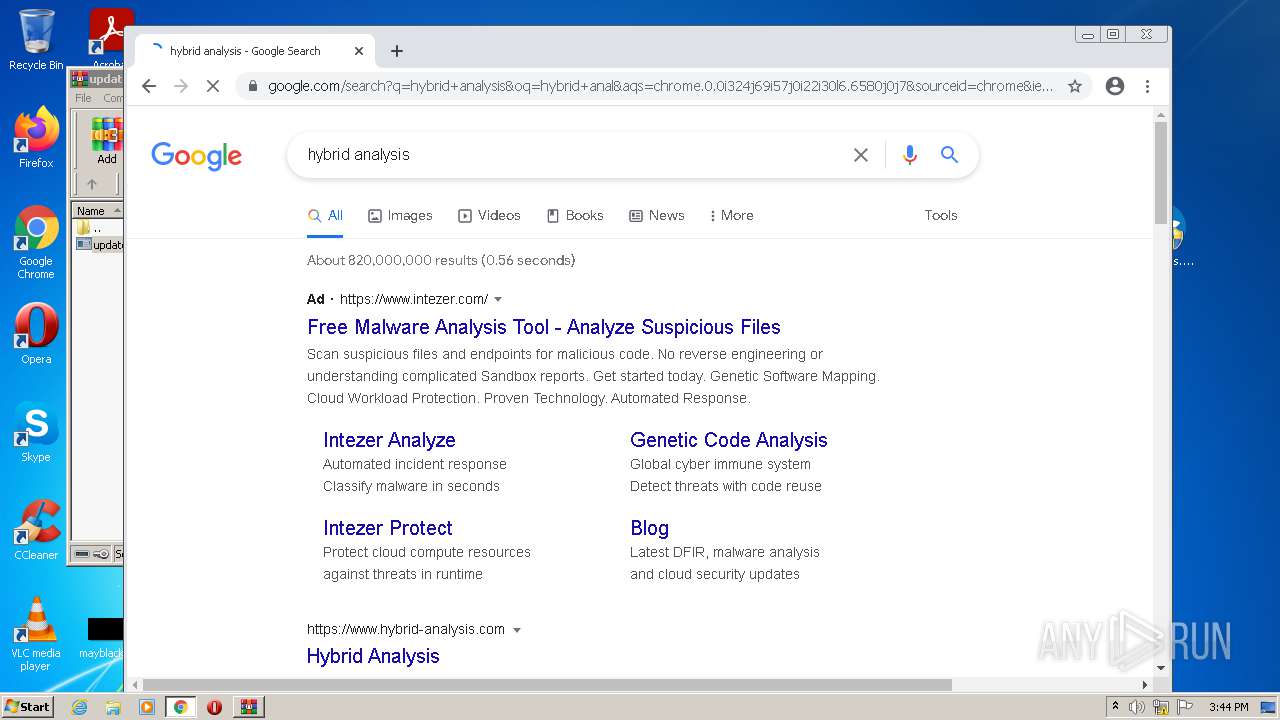The image size is (1280, 720).
Task: Go back using Chrome's back arrow
Action: coord(149,86)
